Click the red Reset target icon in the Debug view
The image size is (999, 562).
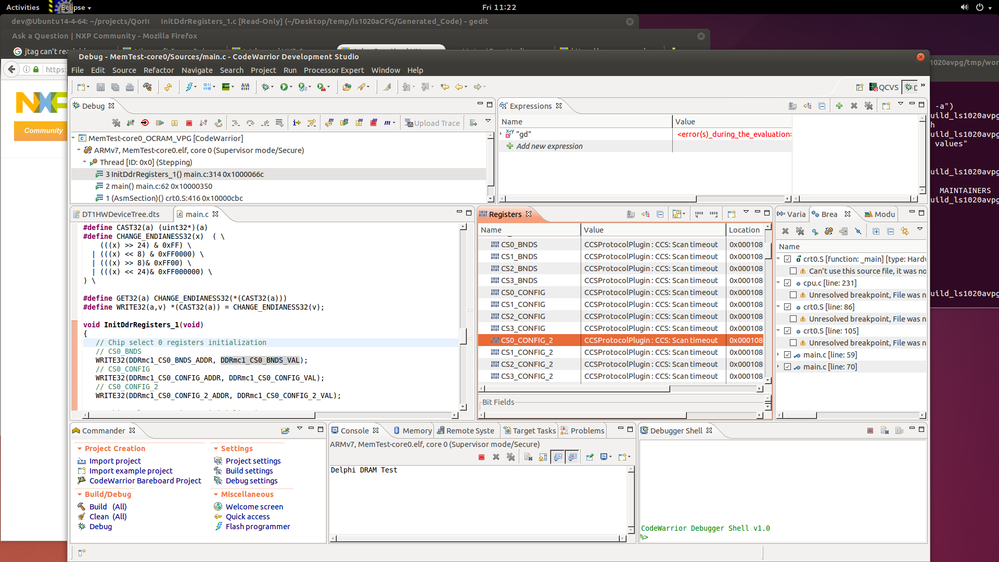145,123
